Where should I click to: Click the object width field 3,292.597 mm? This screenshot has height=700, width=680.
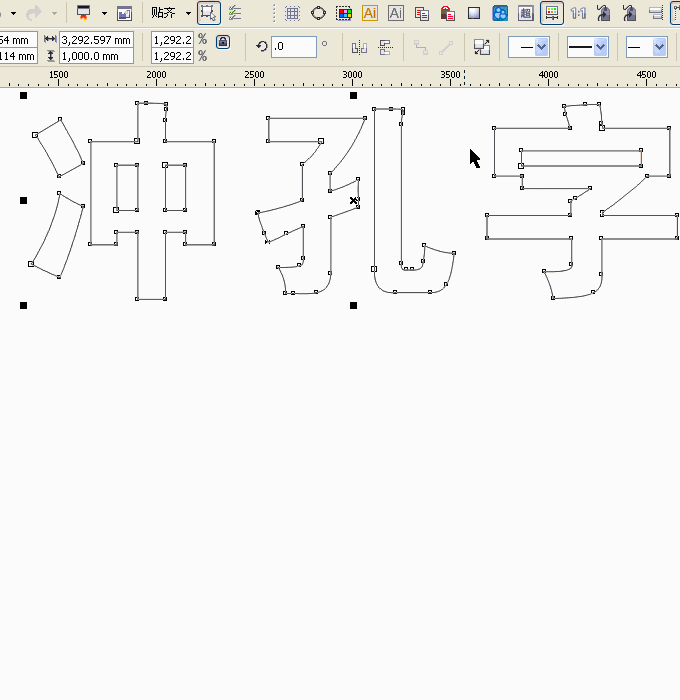coord(96,39)
